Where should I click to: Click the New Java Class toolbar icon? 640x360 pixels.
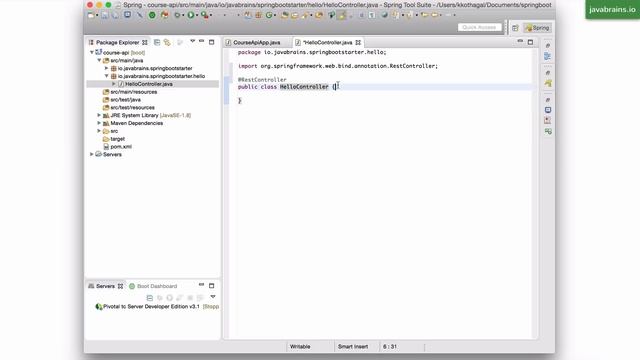tap(269, 15)
